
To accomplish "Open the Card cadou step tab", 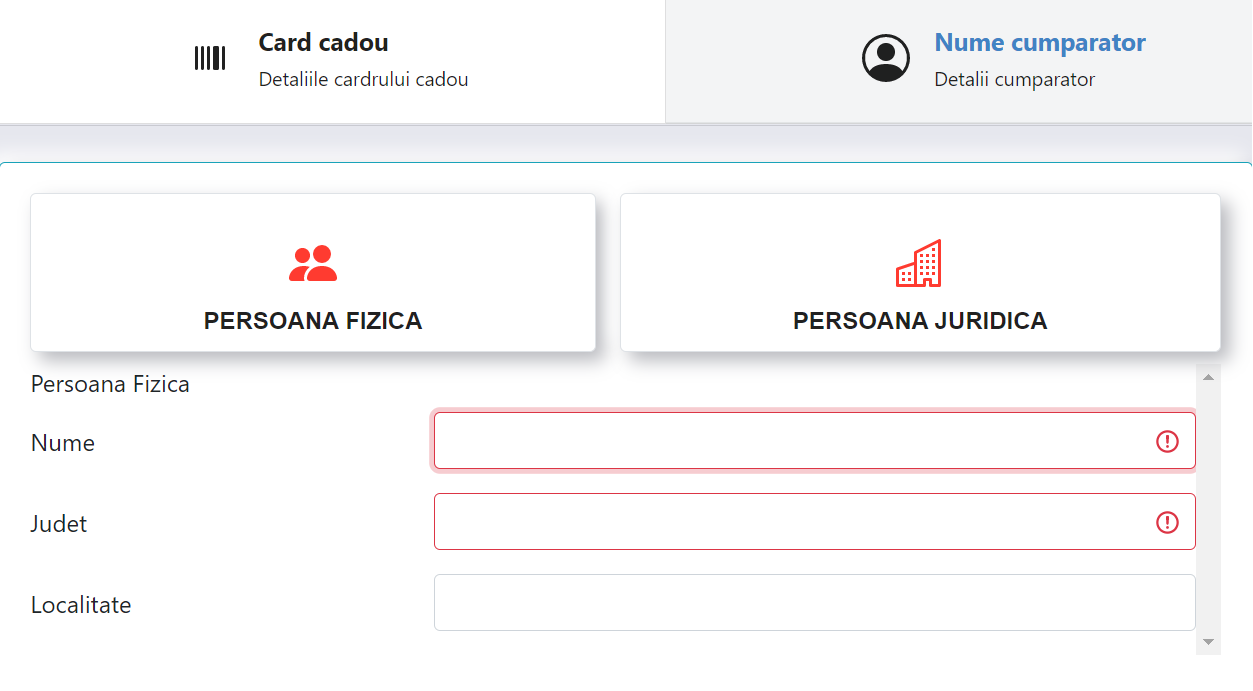I will pos(332,61).
